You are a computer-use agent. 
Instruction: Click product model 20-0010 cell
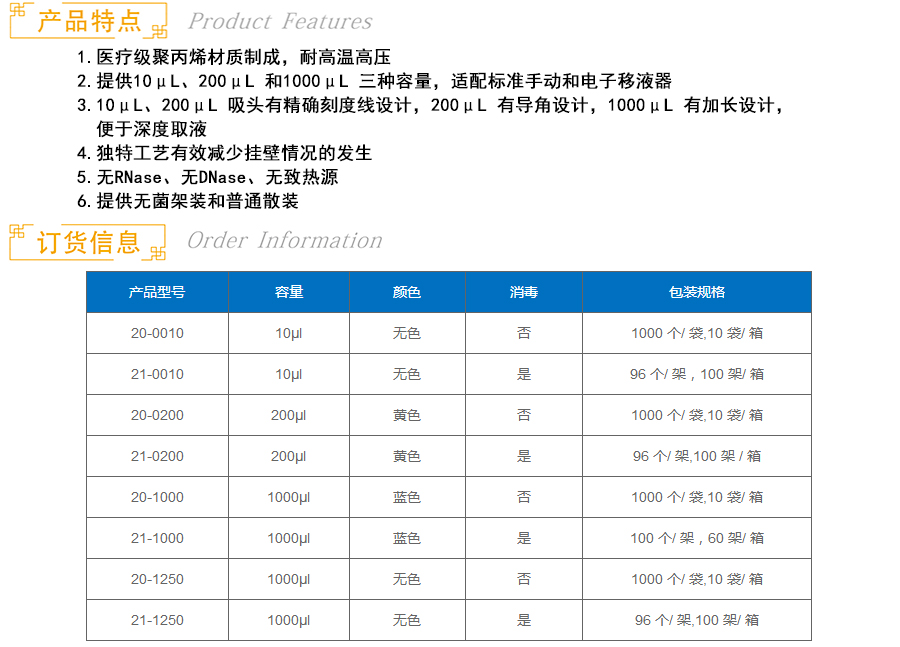pyautogui.click(x=157, y=333)
